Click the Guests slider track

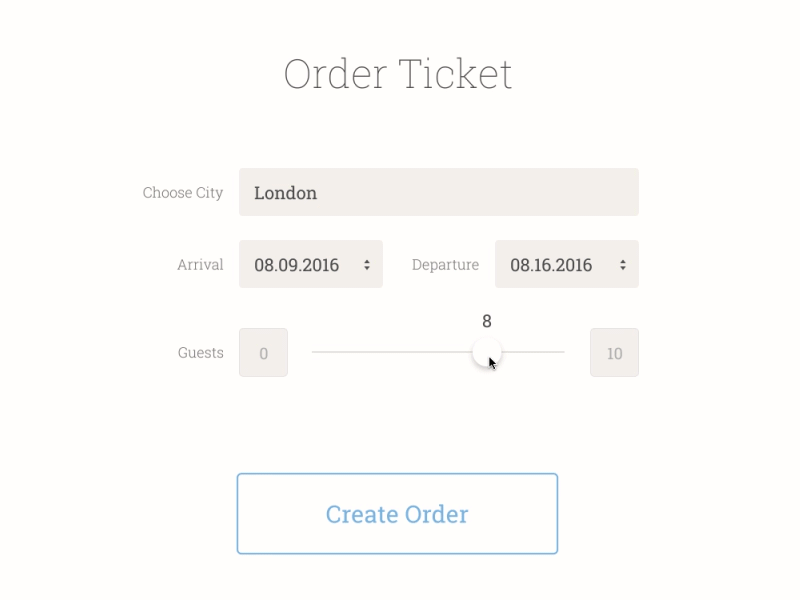pos(400,352)
